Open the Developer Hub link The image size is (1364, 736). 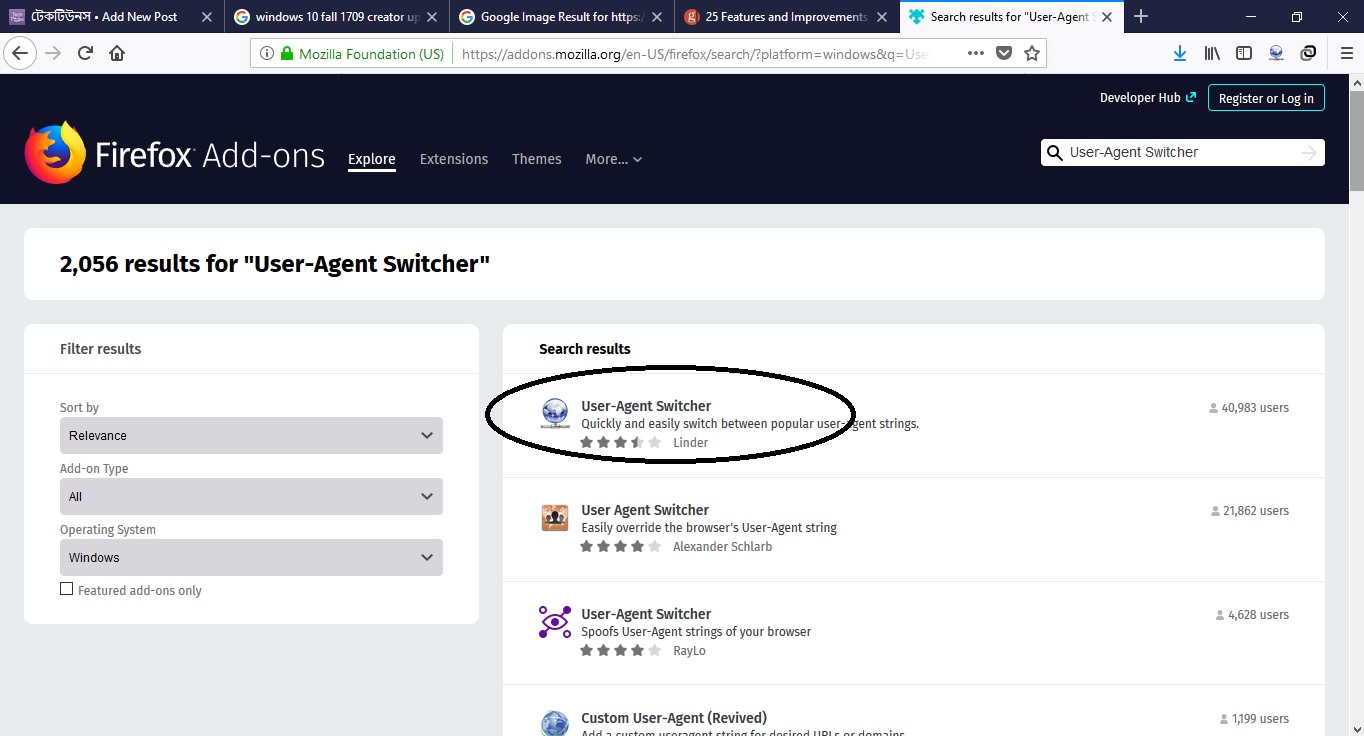coord(1147,98)
